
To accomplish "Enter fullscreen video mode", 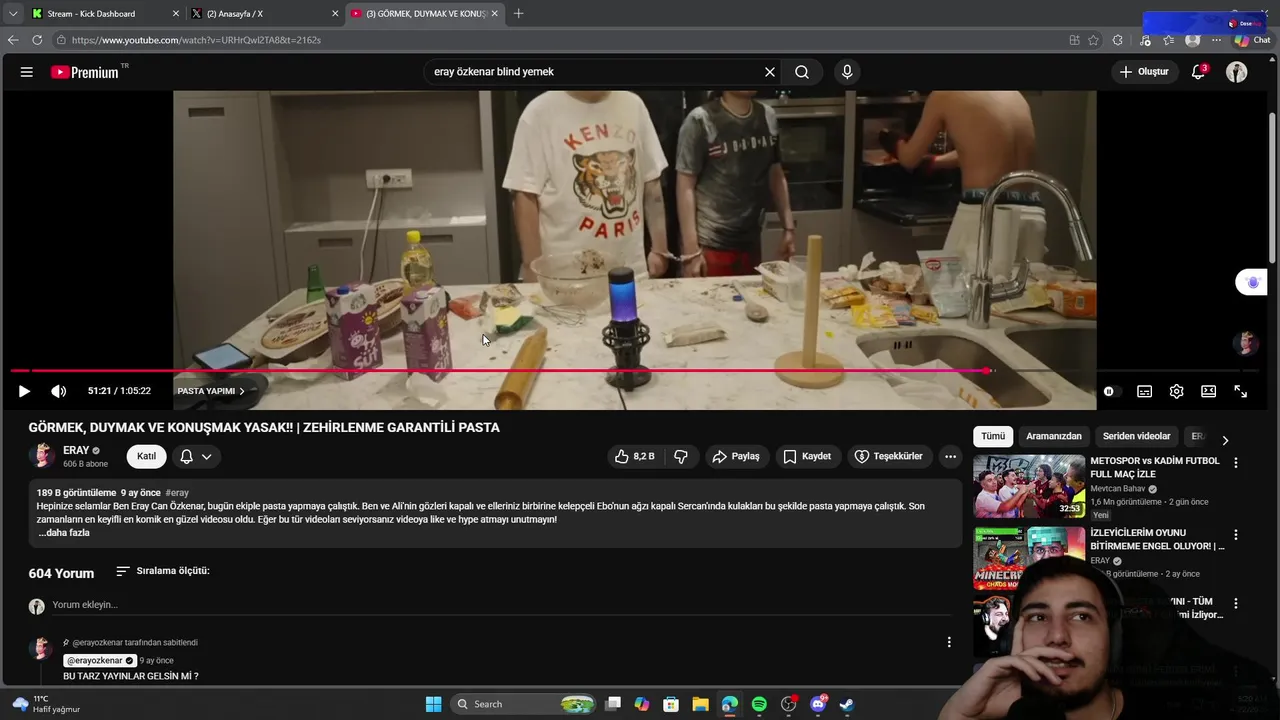I will (x=1240, y=391).
